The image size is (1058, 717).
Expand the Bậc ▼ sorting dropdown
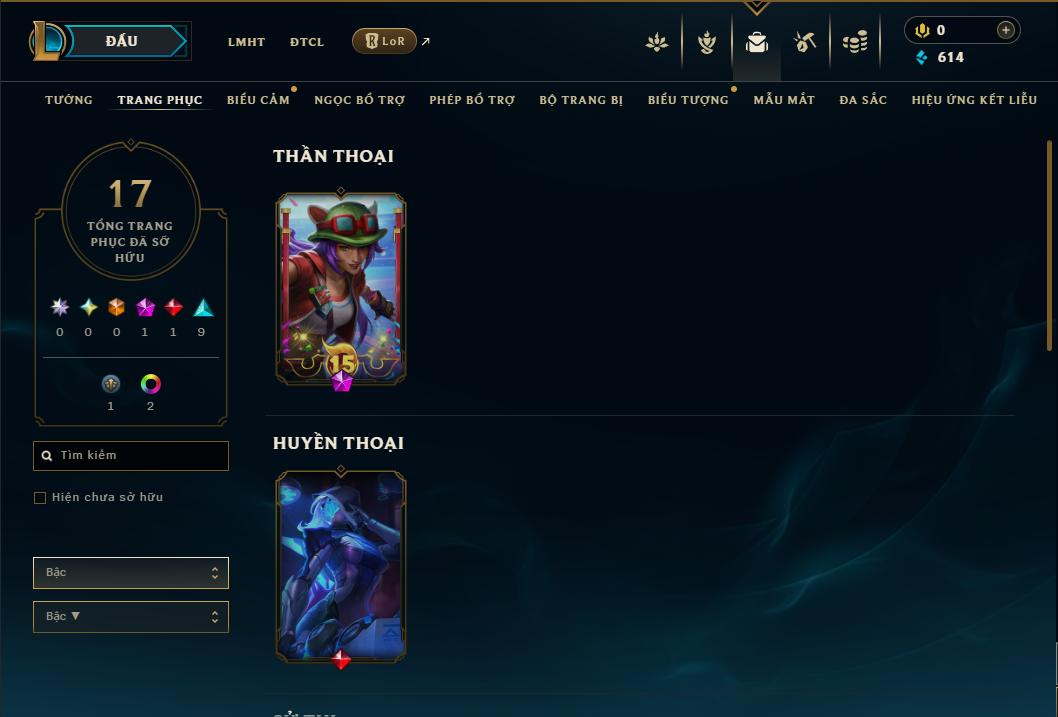[131, 616]
